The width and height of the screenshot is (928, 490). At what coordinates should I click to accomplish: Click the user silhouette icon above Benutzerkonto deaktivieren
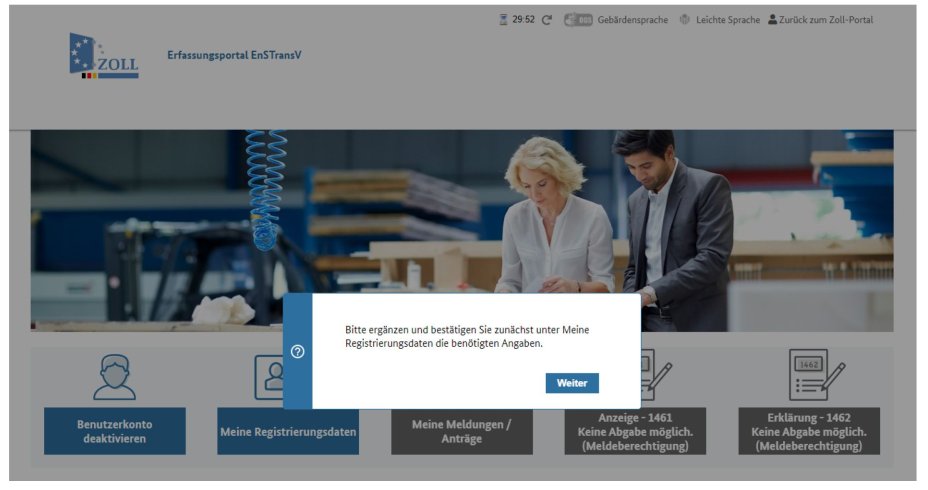114,377
